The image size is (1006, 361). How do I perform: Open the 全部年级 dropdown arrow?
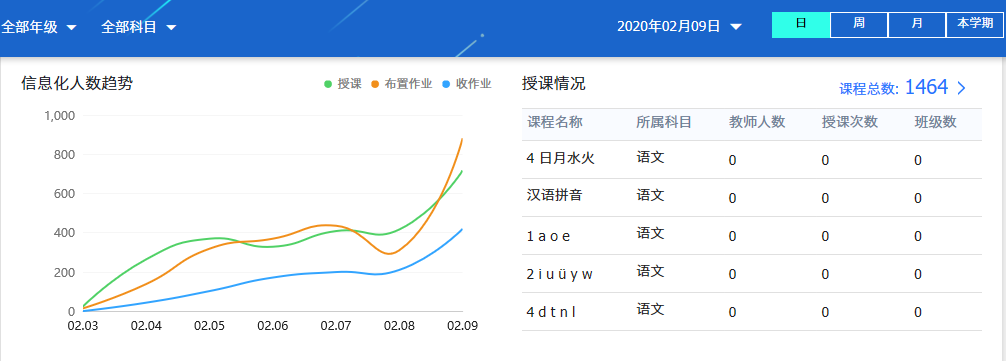tap(71, 28)
